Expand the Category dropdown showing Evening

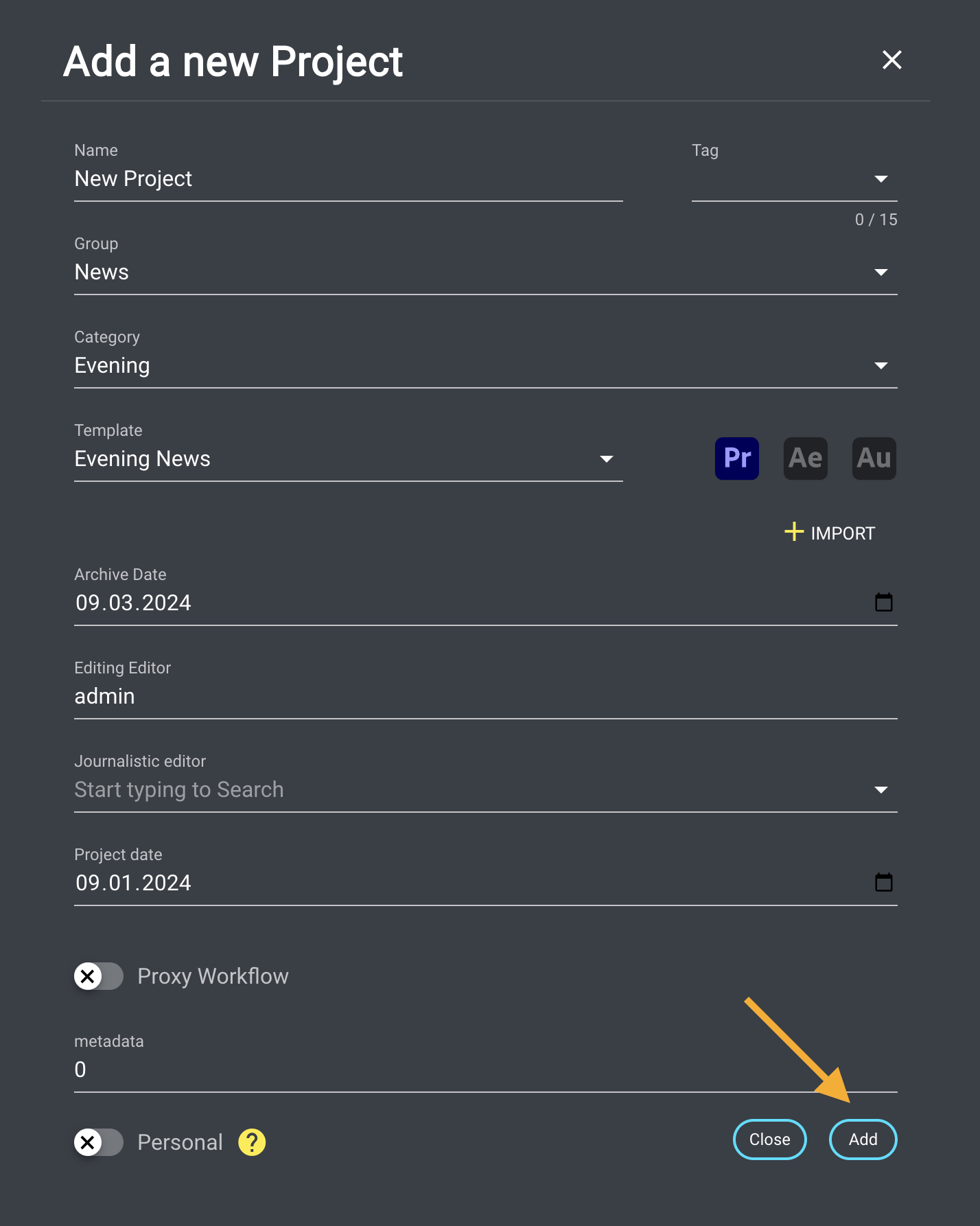880,366
